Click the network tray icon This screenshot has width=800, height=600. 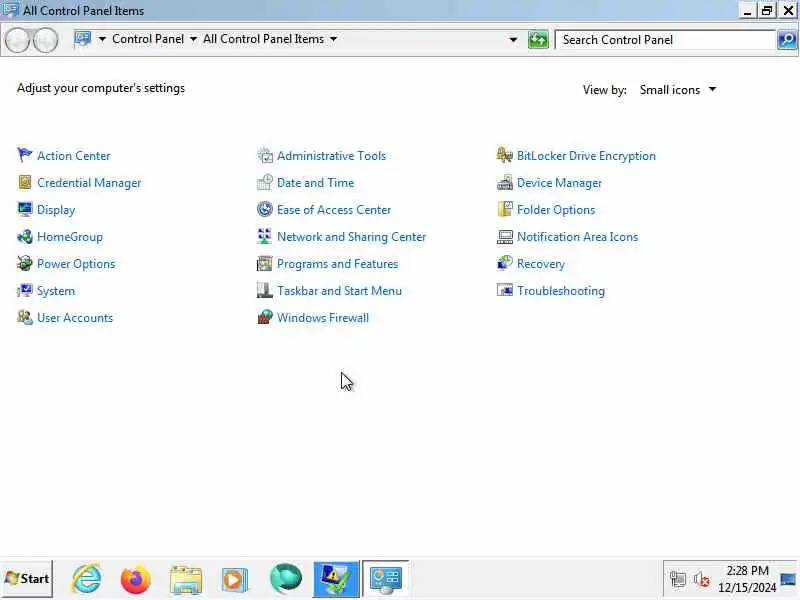pyautogui.click(x=678, y=579)
